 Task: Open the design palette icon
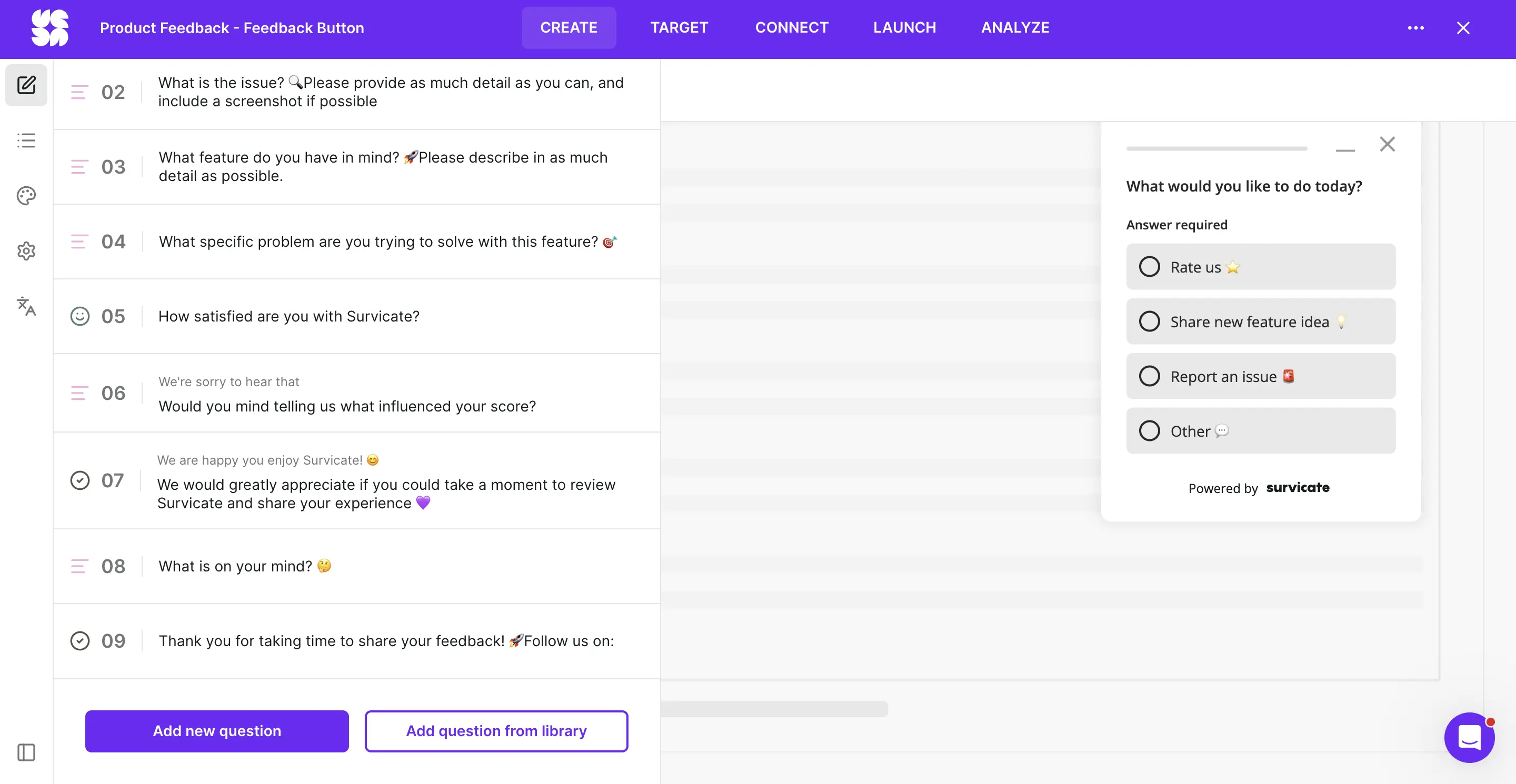pos(26,196)
